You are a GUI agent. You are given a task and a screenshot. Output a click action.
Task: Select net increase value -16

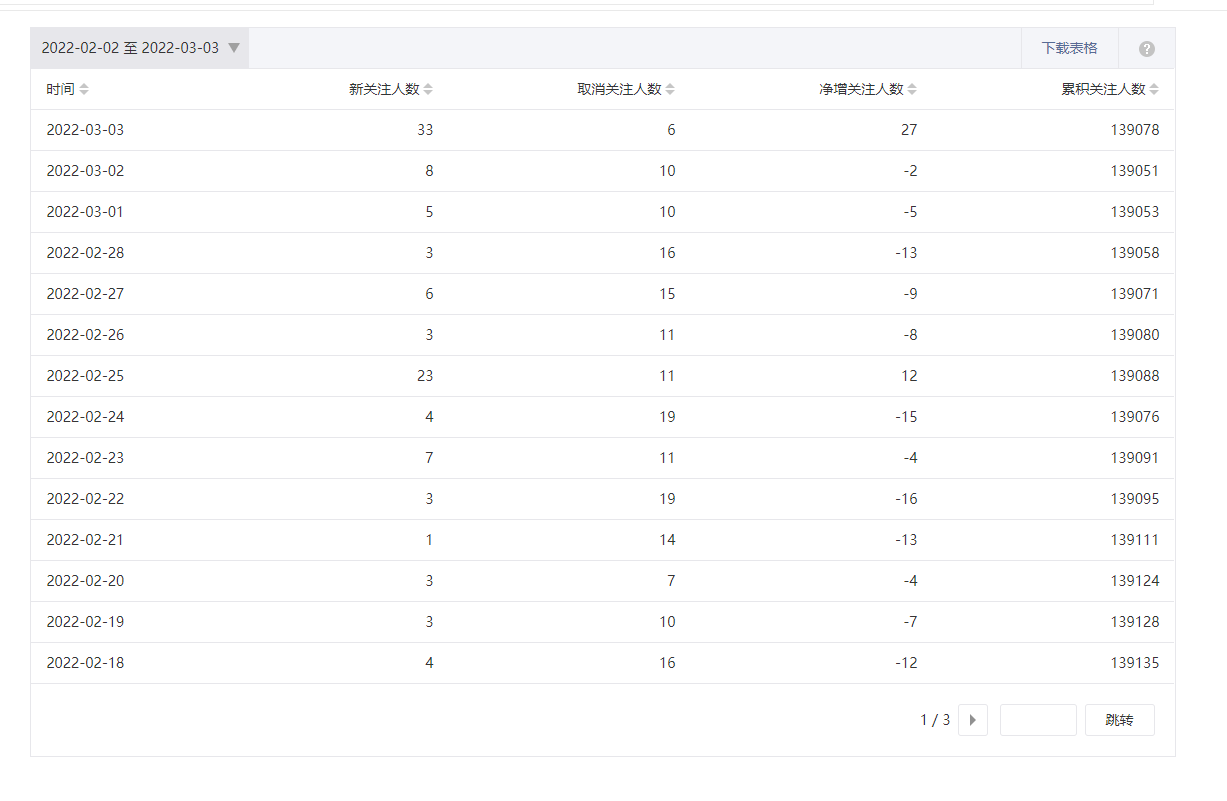[x=906, y=499]
